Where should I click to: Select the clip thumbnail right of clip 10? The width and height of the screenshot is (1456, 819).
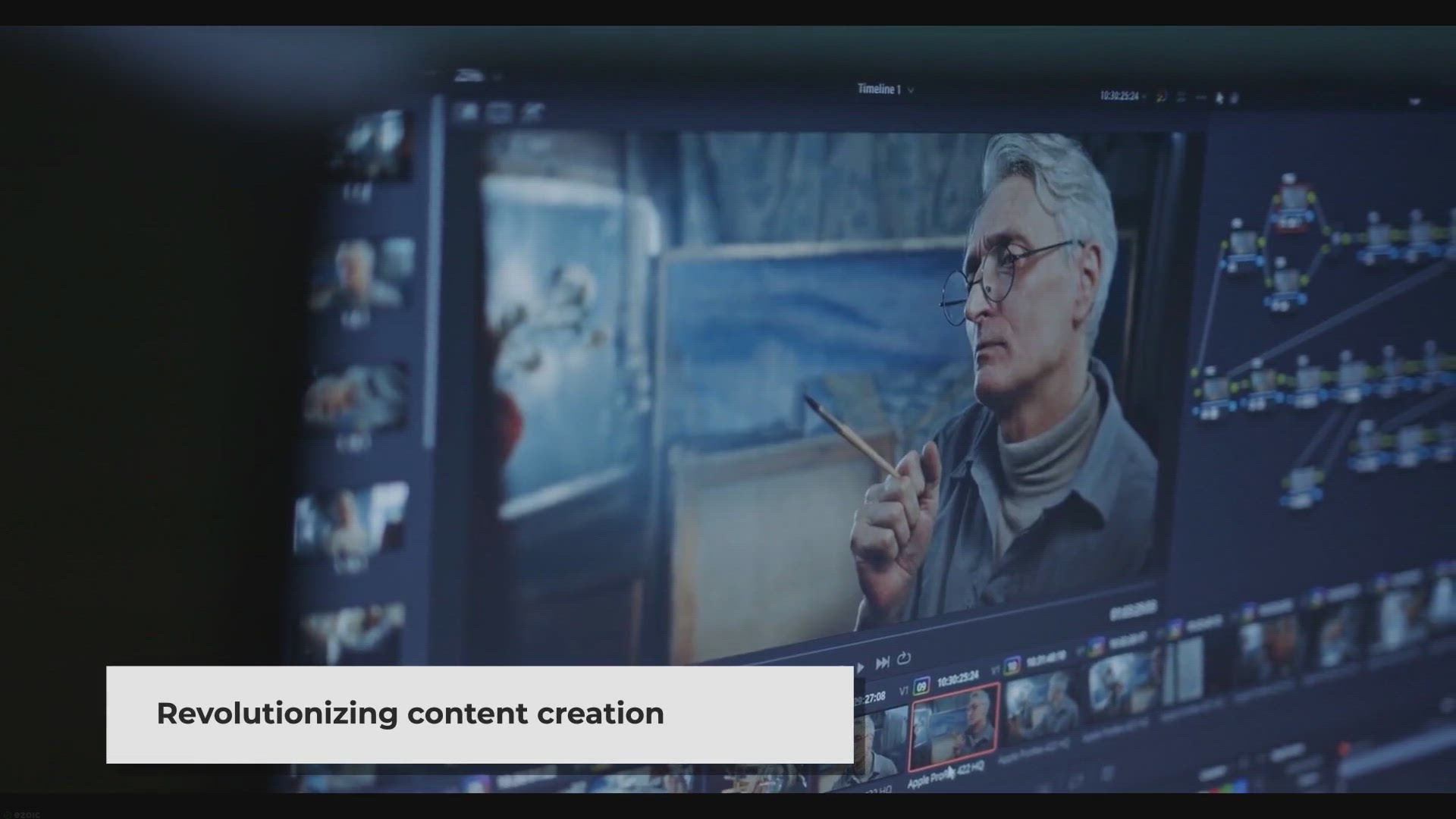[1125, 683]
